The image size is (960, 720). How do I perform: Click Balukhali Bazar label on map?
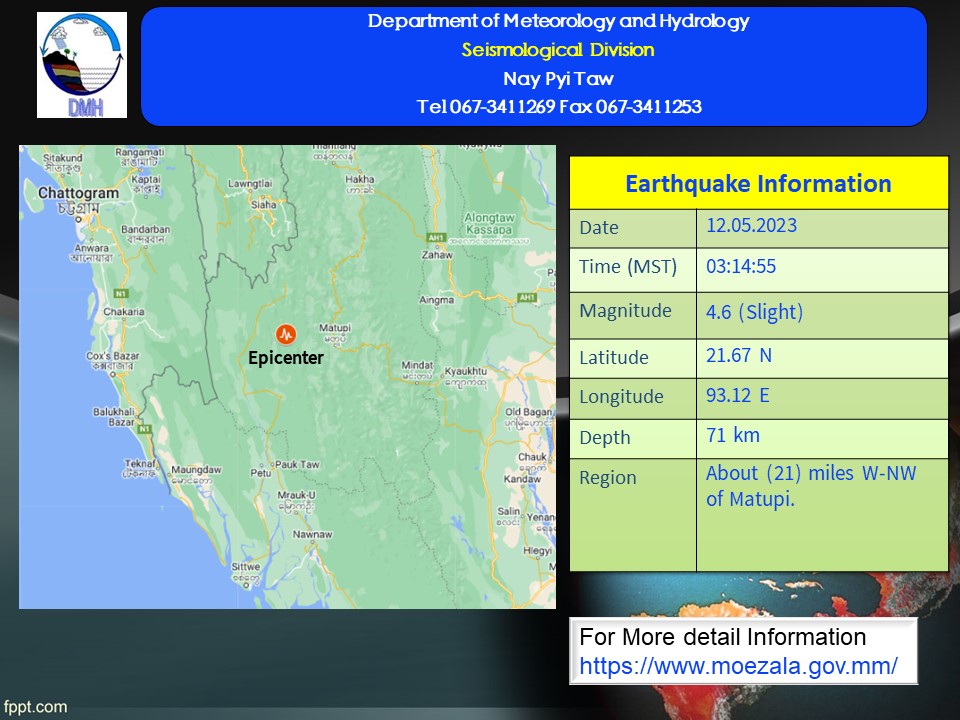(114, 416)
